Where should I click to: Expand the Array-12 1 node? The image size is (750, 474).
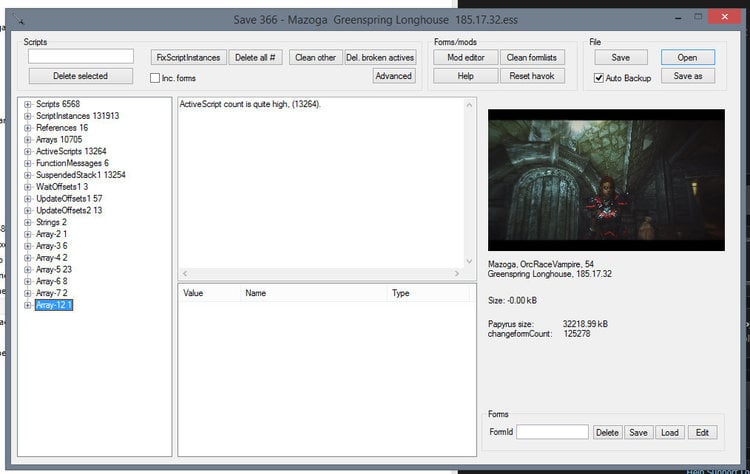pos(28,305)
